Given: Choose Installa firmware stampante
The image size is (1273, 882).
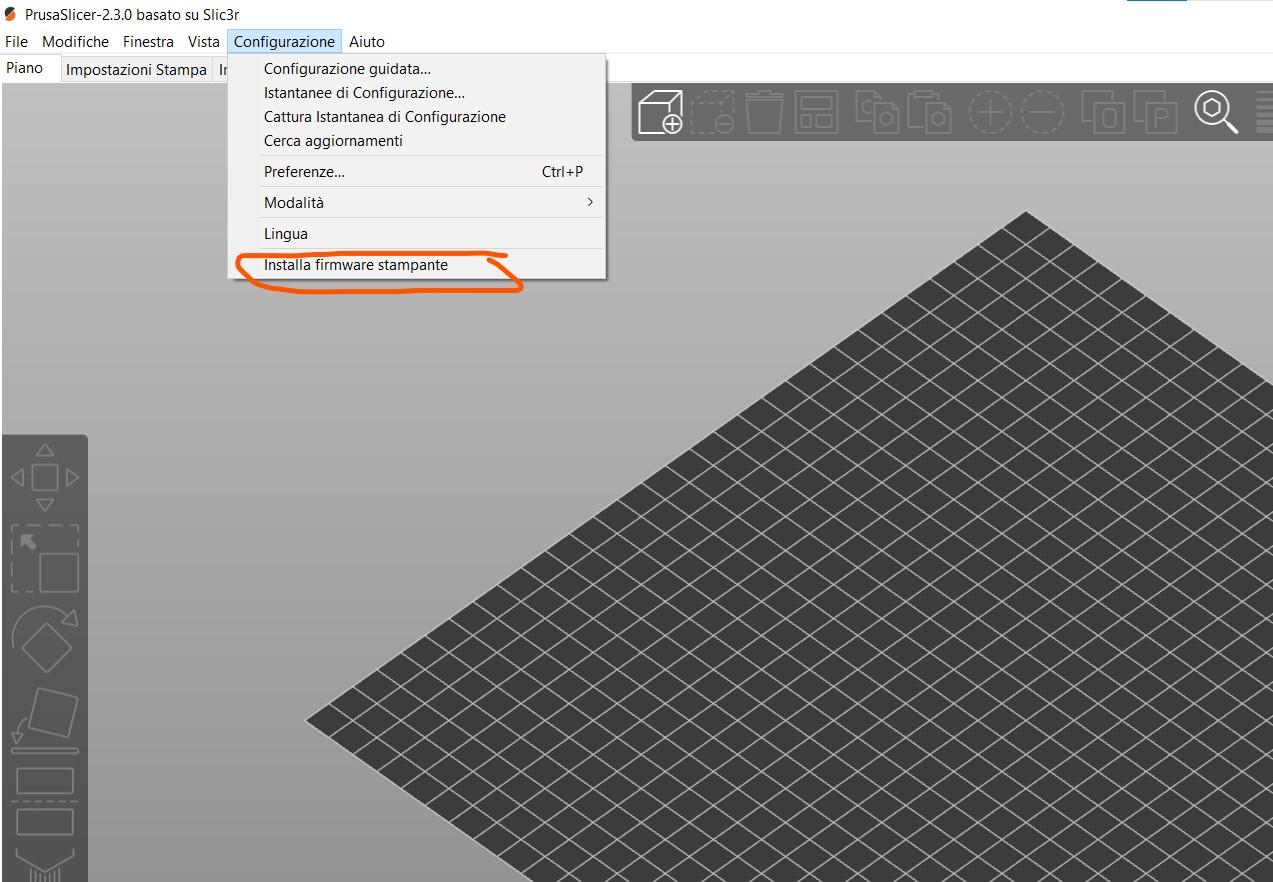Looking at the screenshot, I should tap(355, 265).
